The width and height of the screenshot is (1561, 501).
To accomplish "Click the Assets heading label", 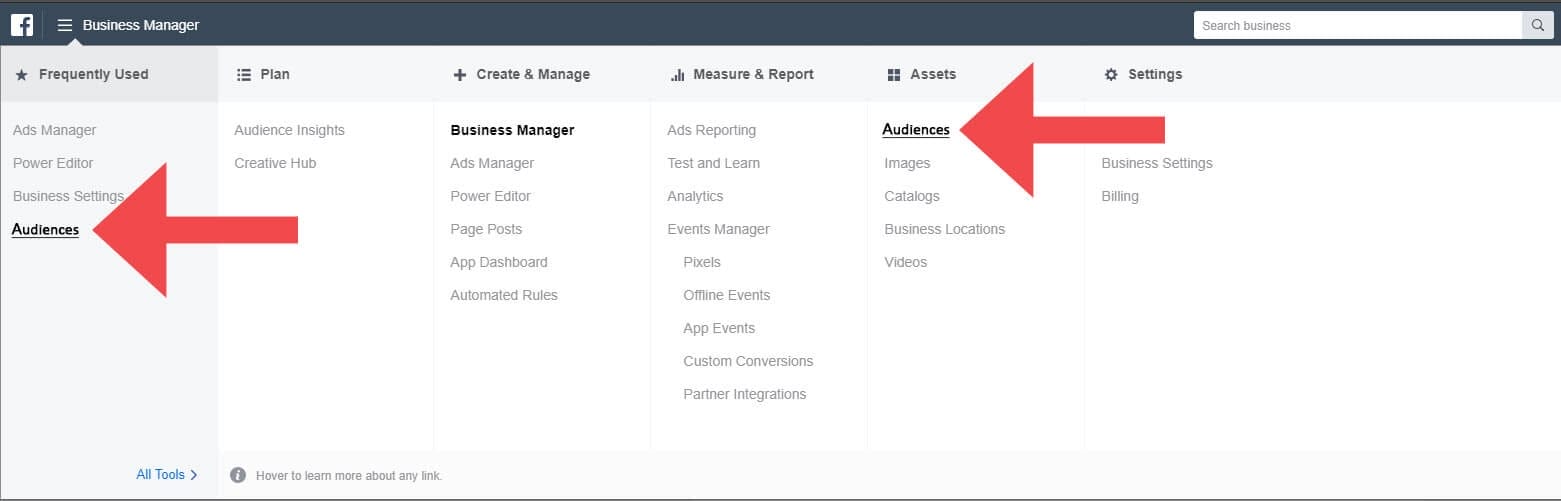I will [933, 74].
